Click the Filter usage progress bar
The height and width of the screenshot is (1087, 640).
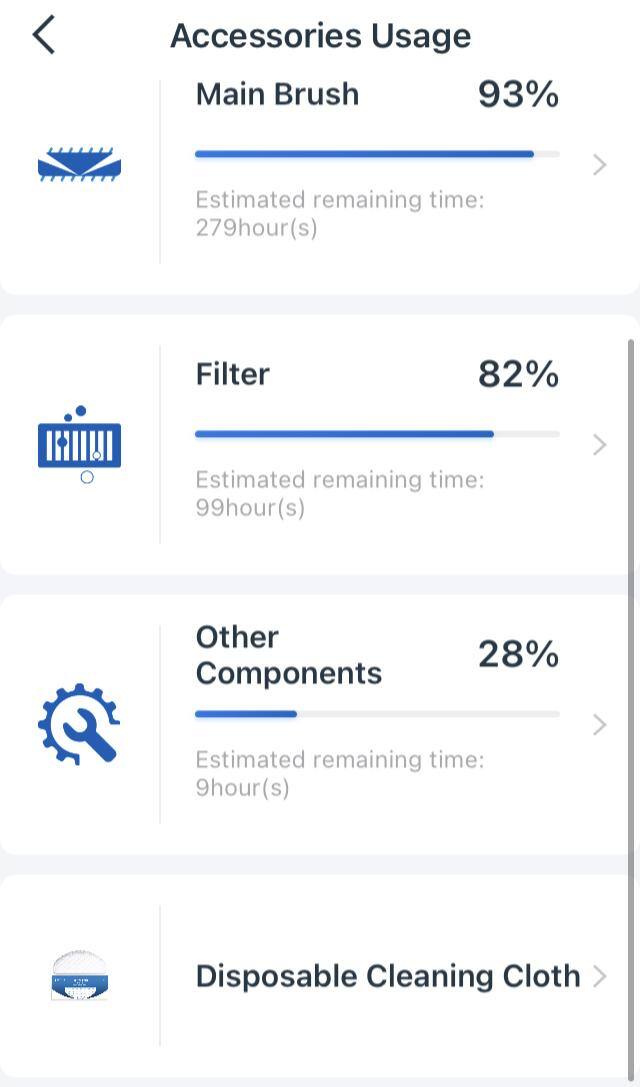(377, 434)
